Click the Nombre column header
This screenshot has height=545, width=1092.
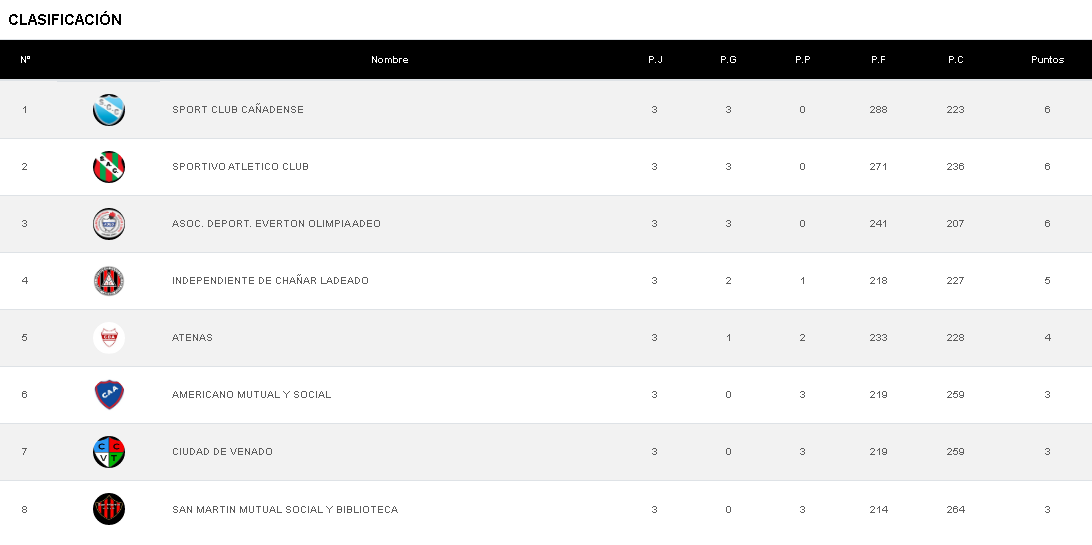(x=390, y=60)
